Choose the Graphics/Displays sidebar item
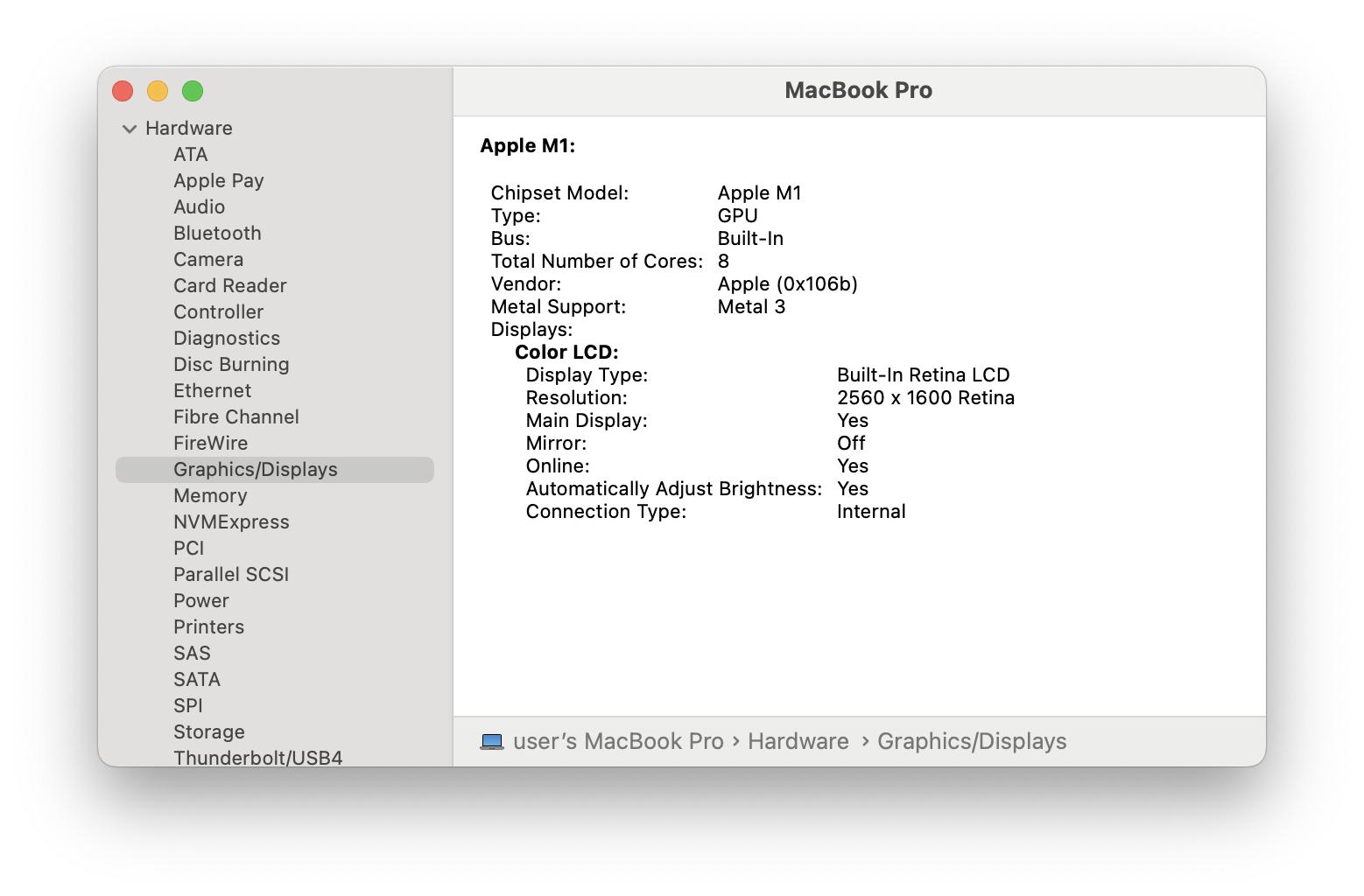 [255, 470]
